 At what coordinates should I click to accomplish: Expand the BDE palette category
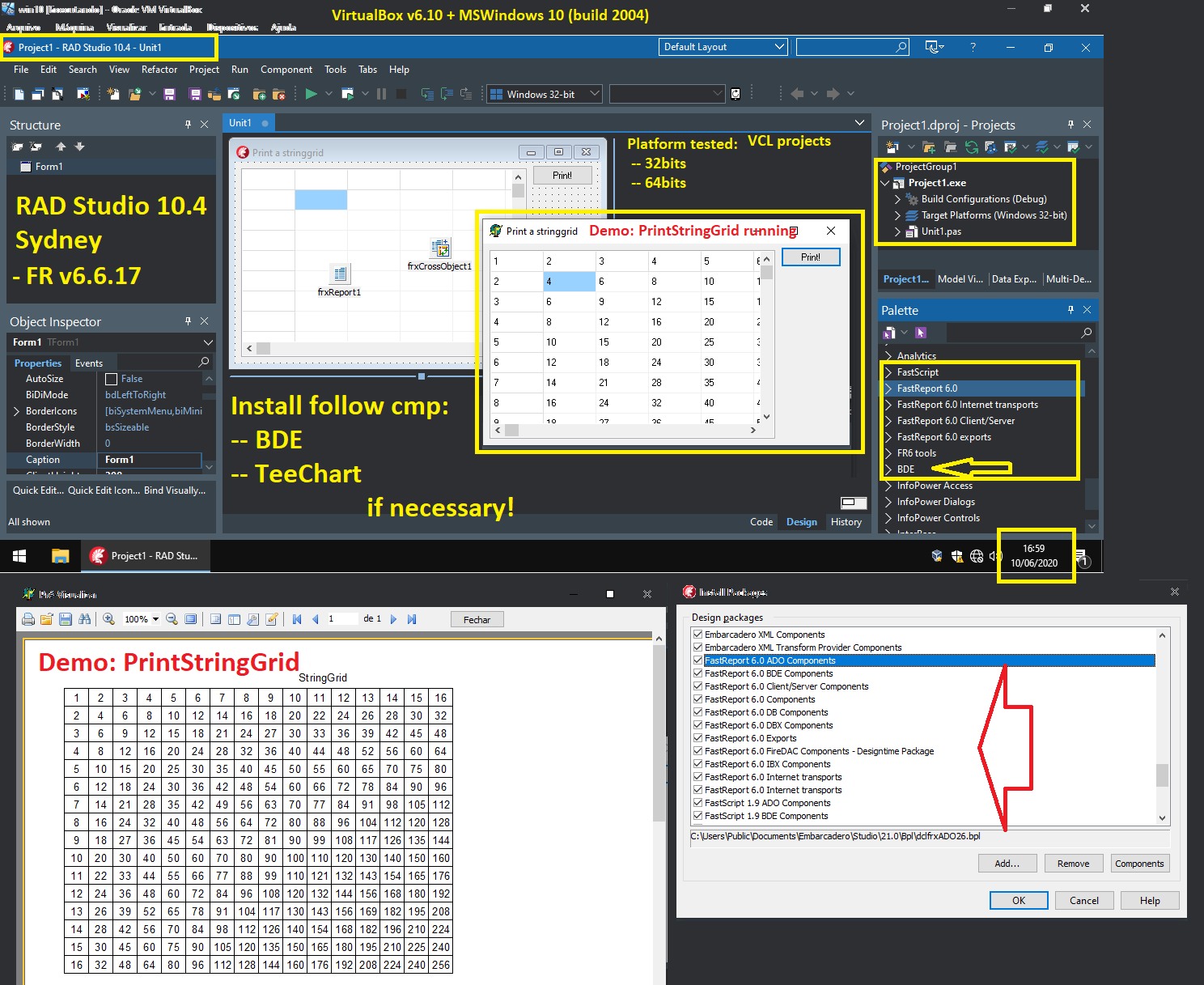[x=888, y=469]
